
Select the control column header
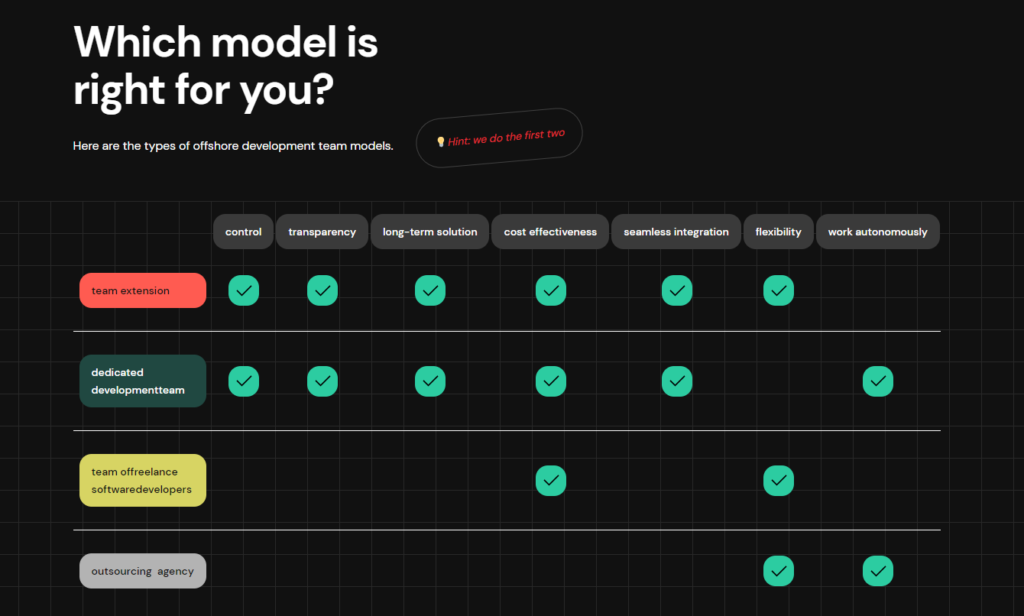[x=243, y=232]
